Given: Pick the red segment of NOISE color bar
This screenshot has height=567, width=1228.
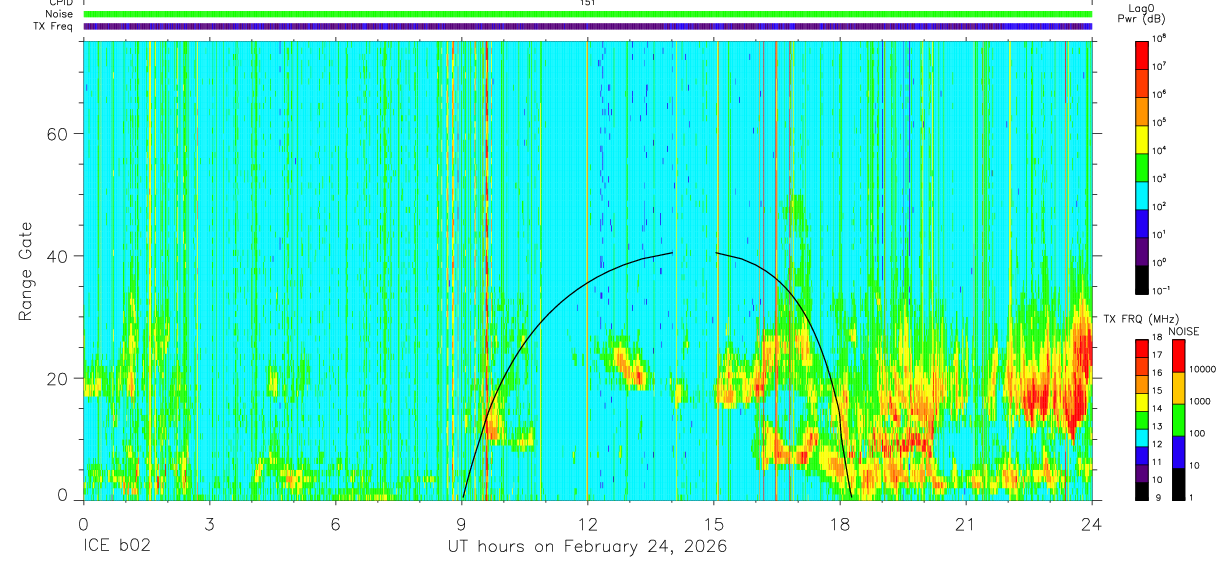Looking at the screenshot, I should tap(1179, 354).
